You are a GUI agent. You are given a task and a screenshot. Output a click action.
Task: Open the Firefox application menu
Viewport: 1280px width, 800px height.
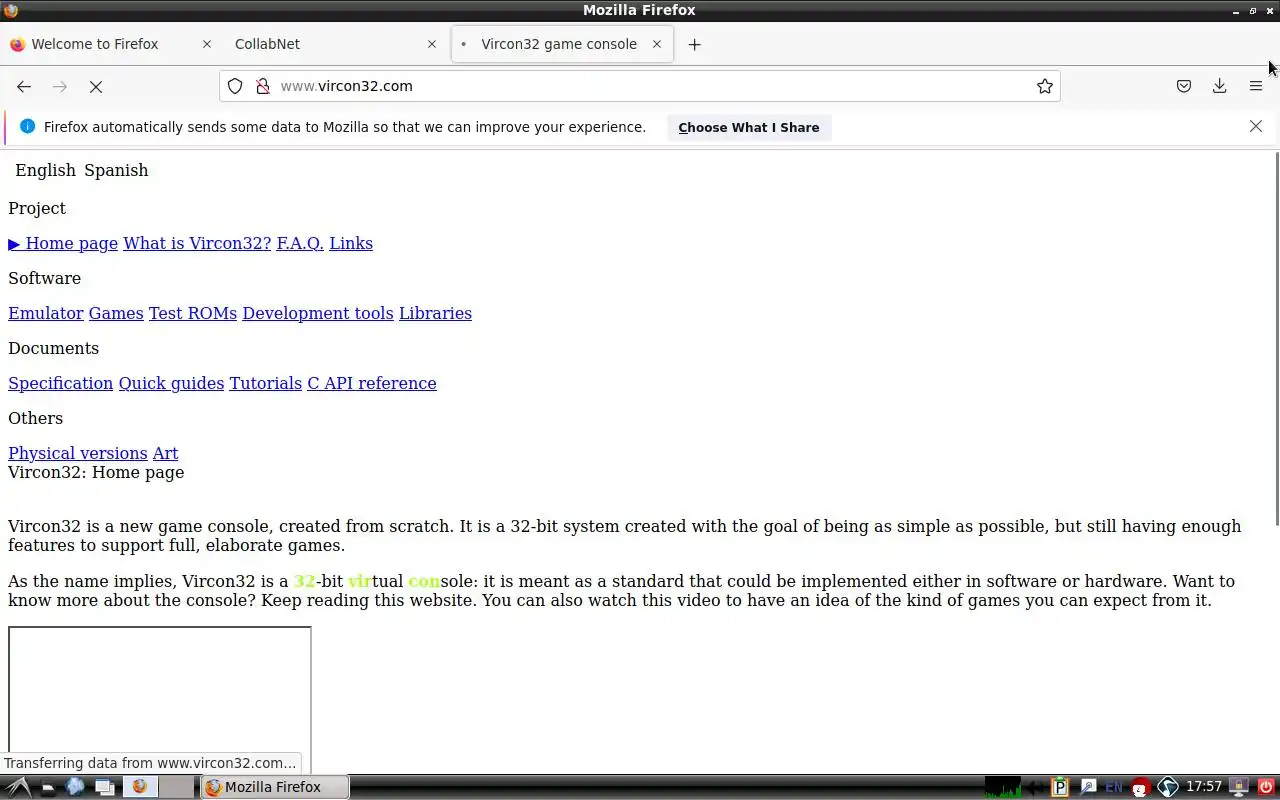1256,86
